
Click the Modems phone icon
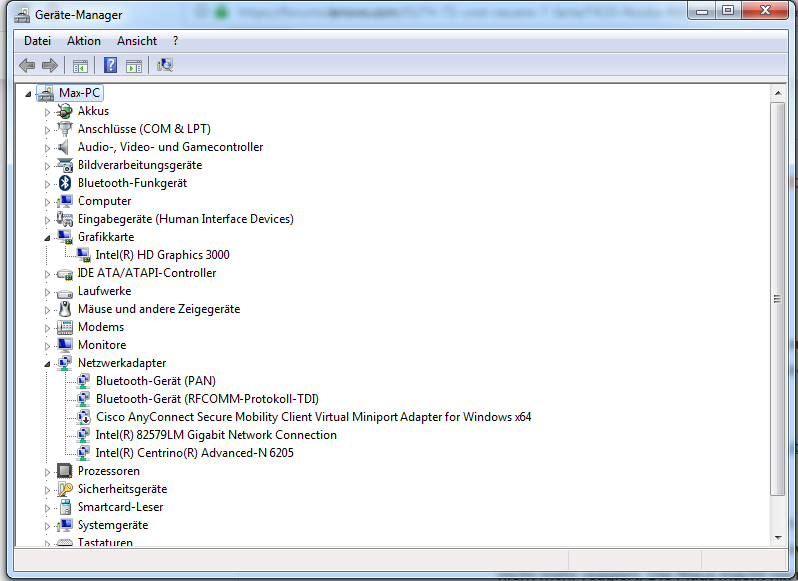pos(65,327)
